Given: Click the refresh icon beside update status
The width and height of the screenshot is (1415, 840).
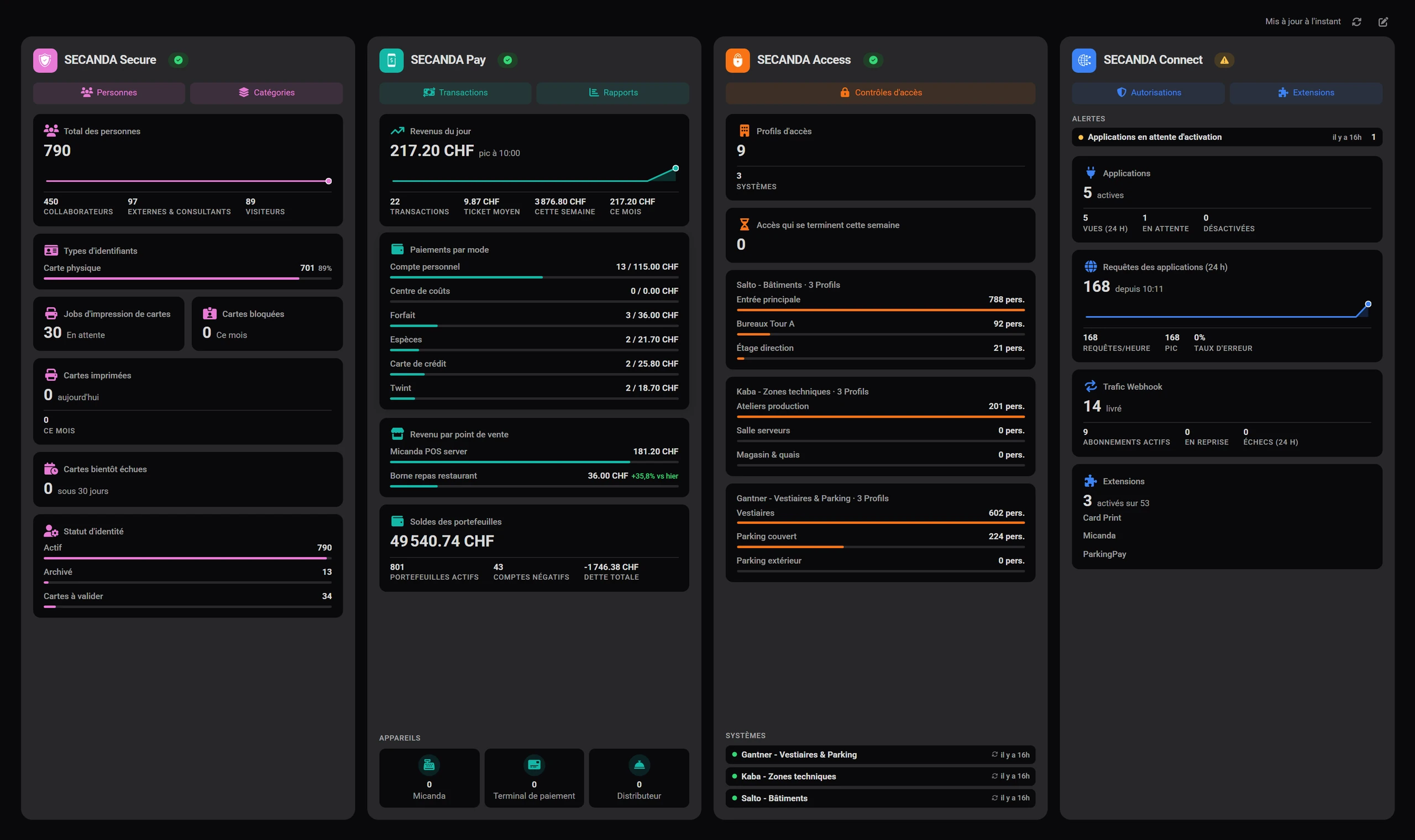Looking at the screenshot, I should coord(1356,22).
